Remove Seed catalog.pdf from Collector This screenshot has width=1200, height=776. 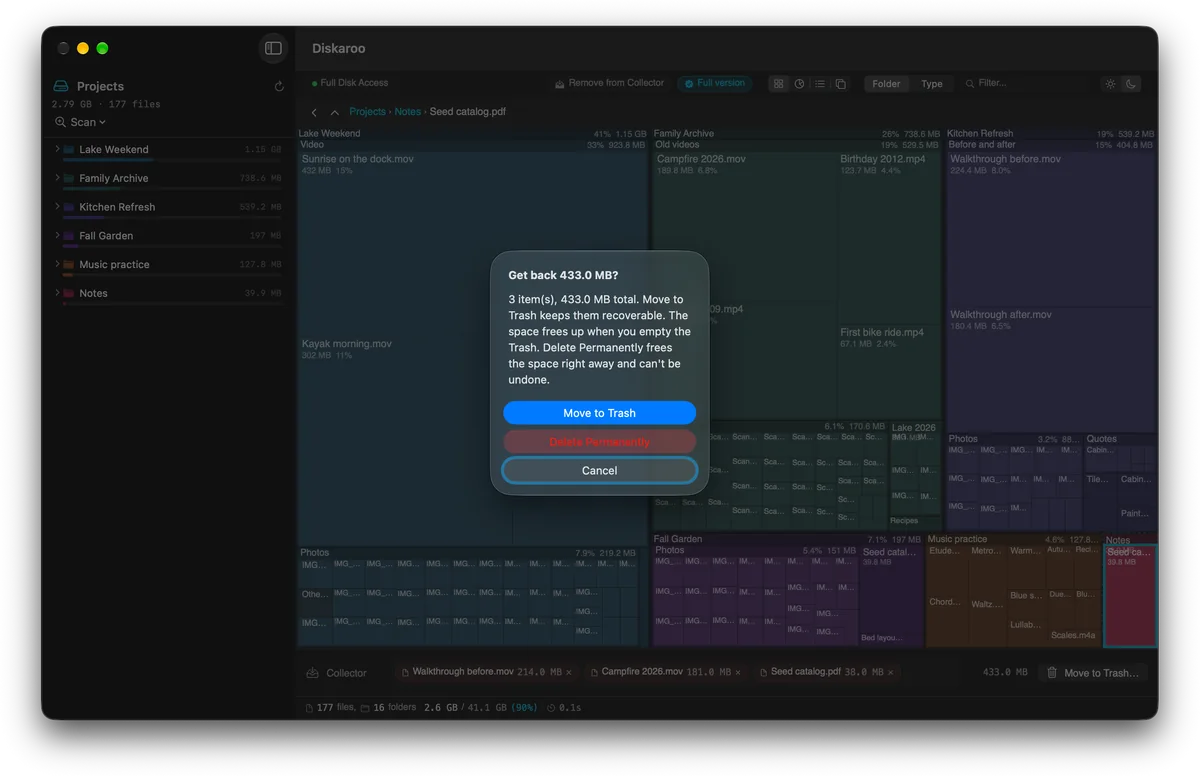[x=890, y=673]
